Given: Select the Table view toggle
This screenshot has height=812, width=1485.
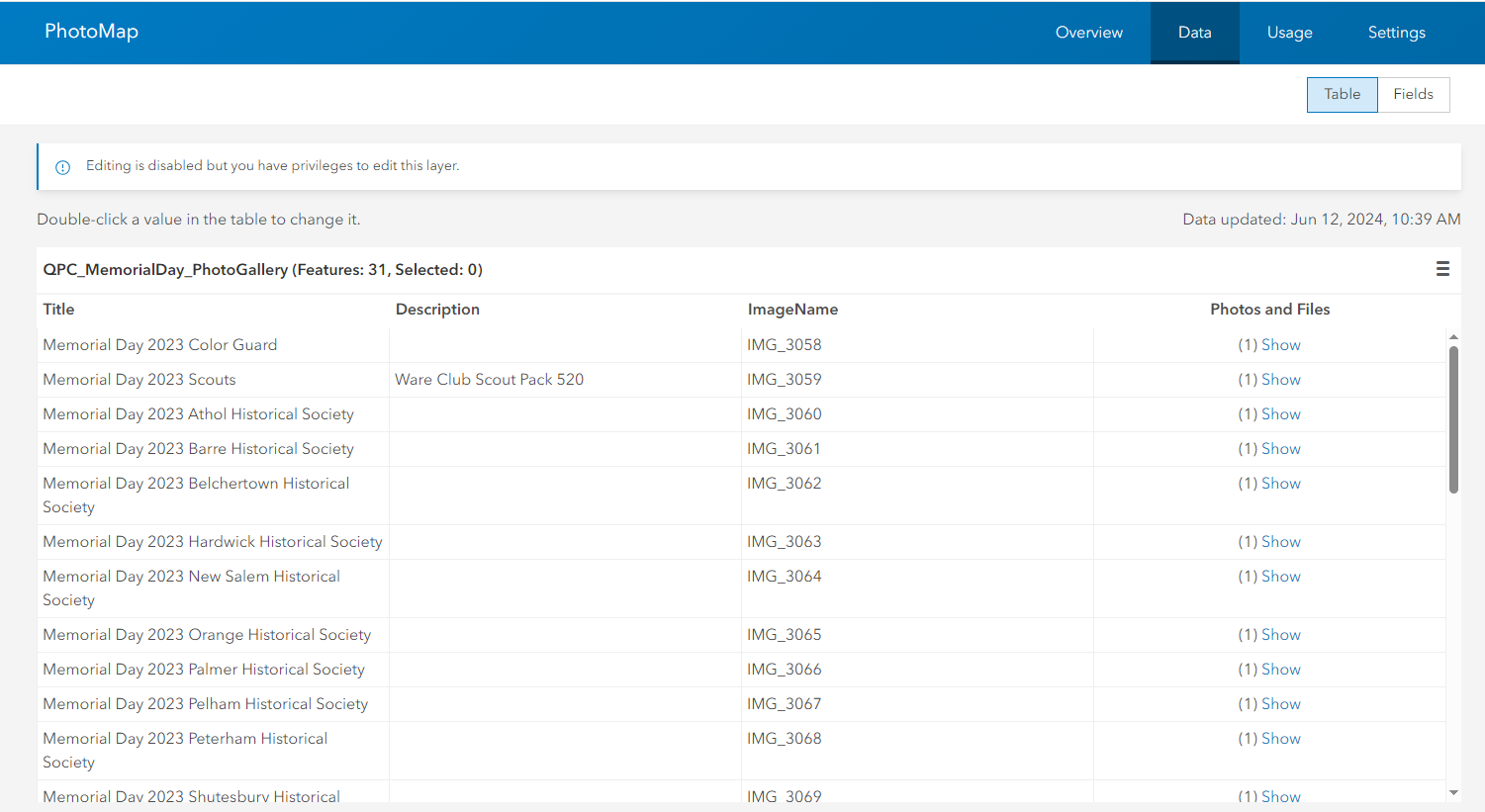Looking at the screenshot, I should click(1342, 94).
